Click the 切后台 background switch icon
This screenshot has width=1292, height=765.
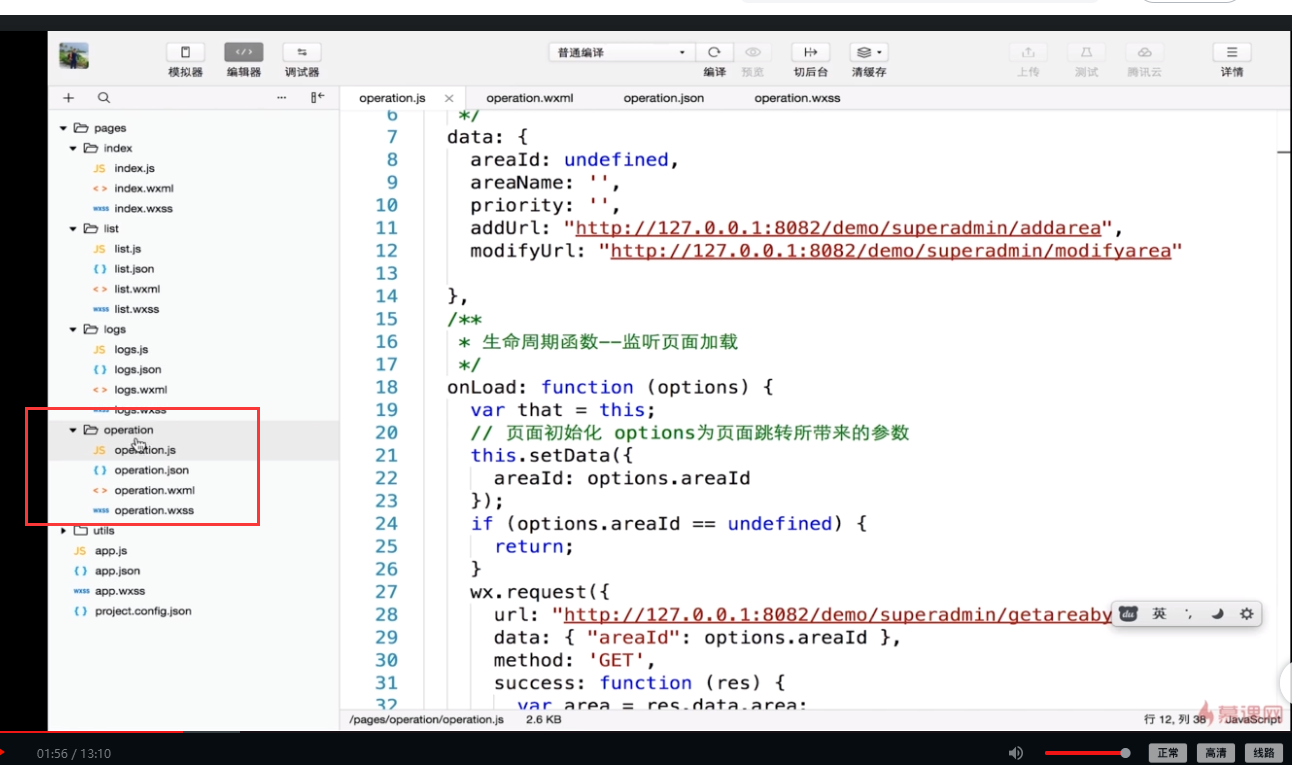click(810, 52)
